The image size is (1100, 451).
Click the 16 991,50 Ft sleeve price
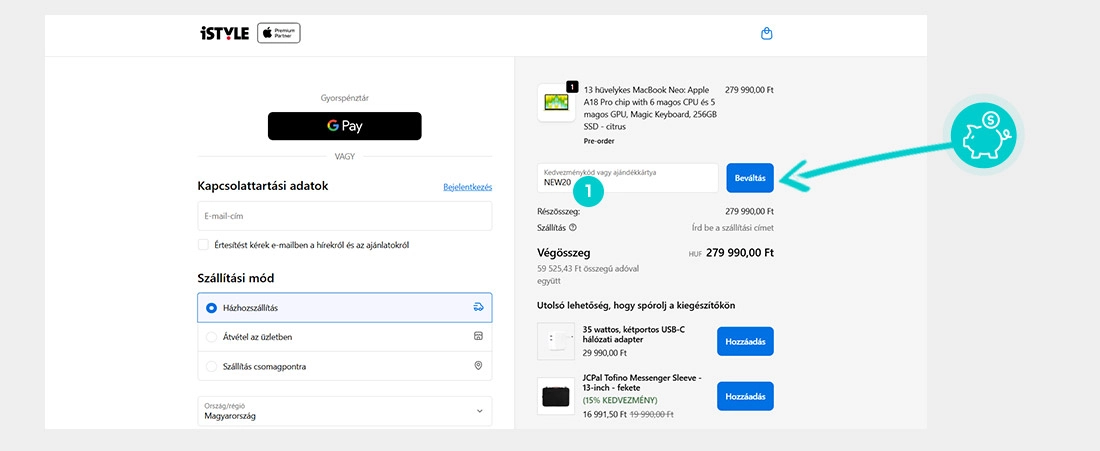point(605,415)
